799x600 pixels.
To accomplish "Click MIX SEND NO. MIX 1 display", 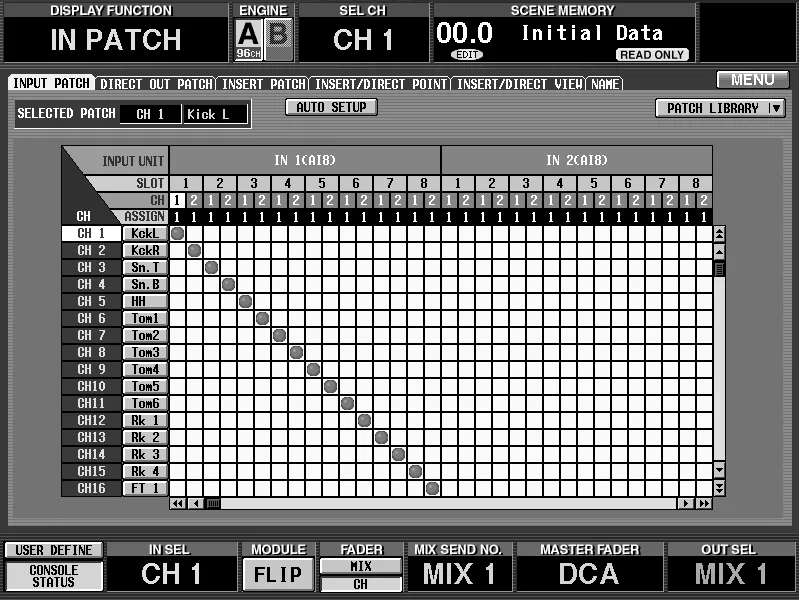I will click(459, 574).
